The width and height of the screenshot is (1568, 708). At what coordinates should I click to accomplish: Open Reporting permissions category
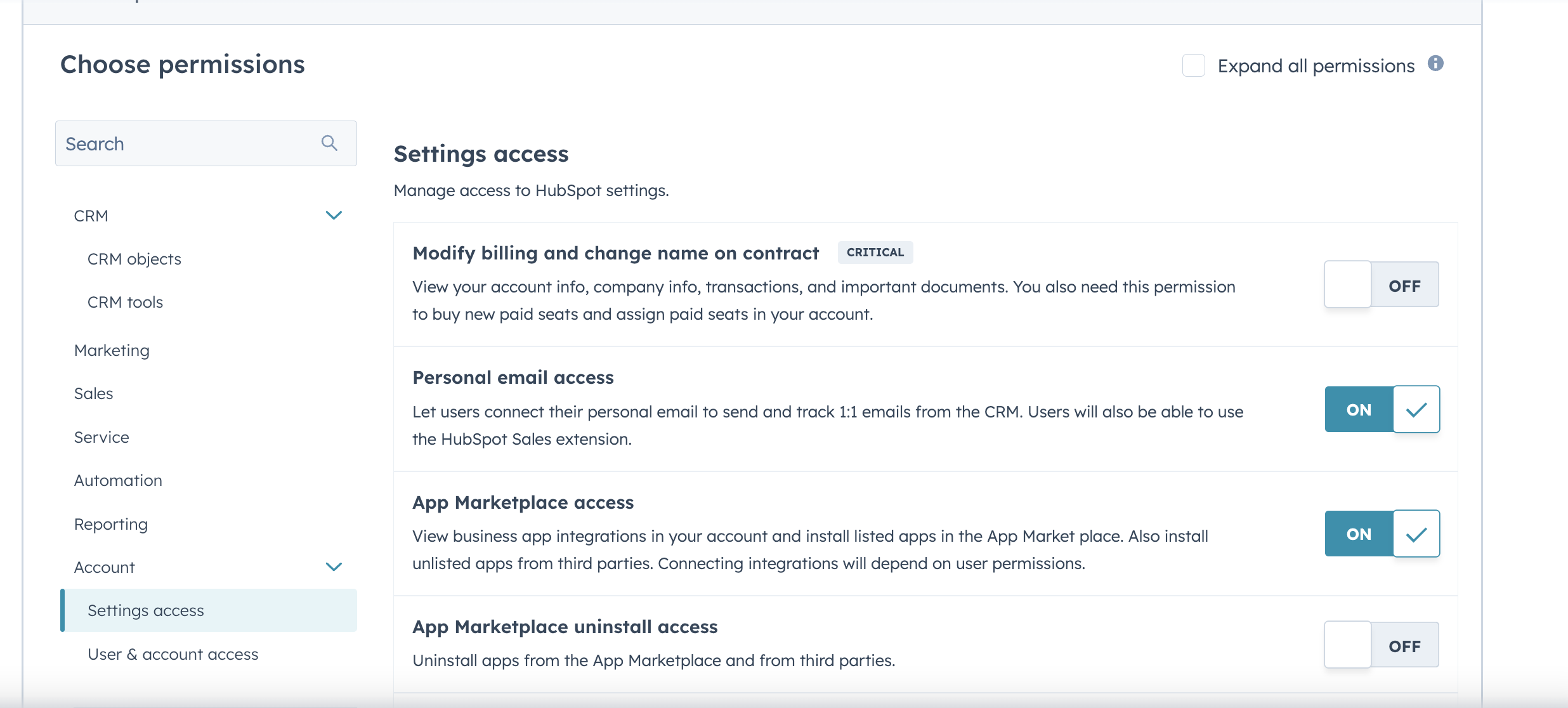tap(111, 524)
